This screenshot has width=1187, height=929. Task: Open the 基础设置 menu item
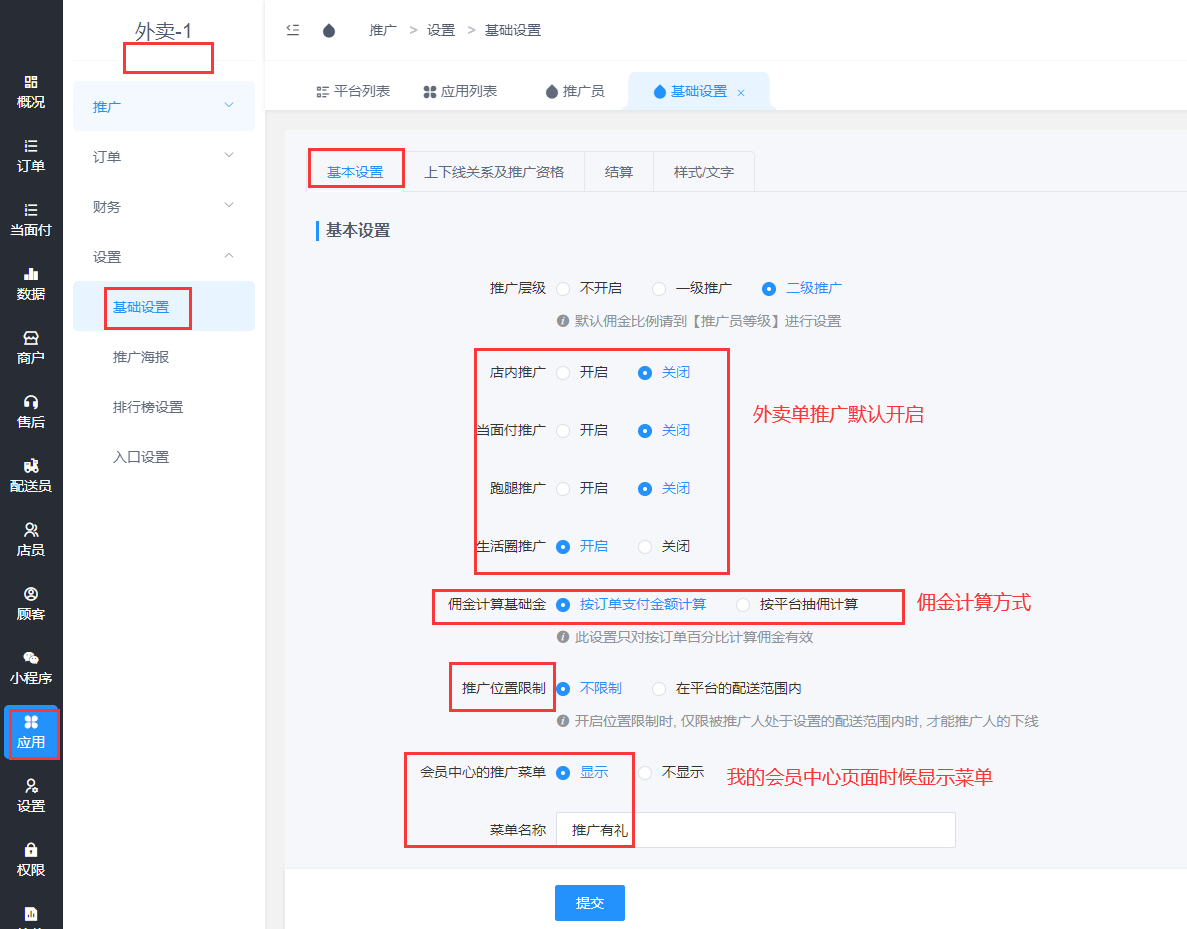164,306
